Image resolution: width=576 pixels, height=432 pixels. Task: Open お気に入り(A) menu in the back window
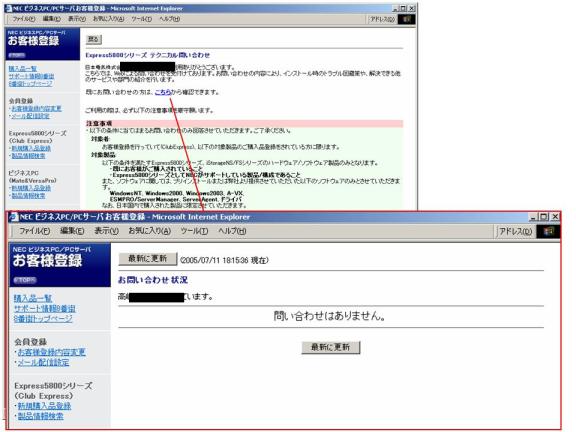[108, 19]
